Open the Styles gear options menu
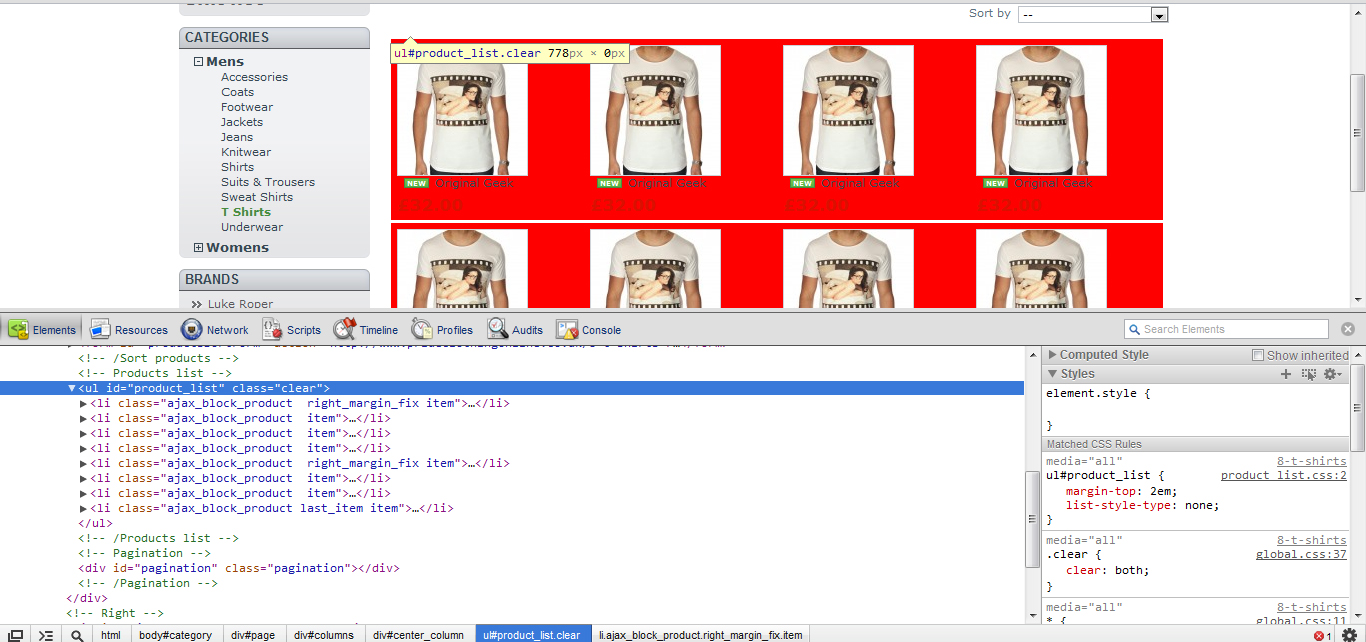This screenshot has height=642, width=1366. (1331, 374)
